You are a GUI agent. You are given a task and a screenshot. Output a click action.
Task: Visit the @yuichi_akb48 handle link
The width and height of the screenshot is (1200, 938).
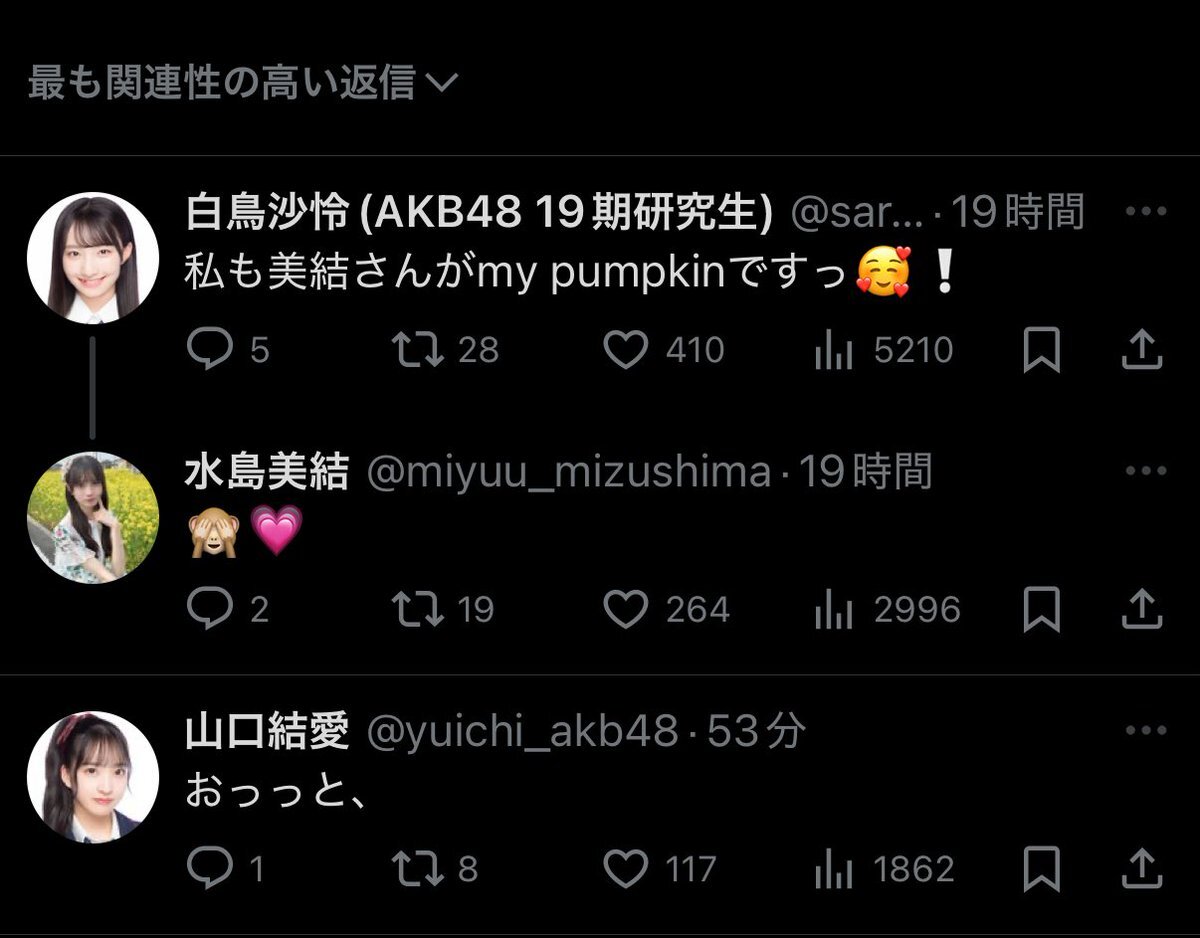pyautogui.click(x=523, y=733)
